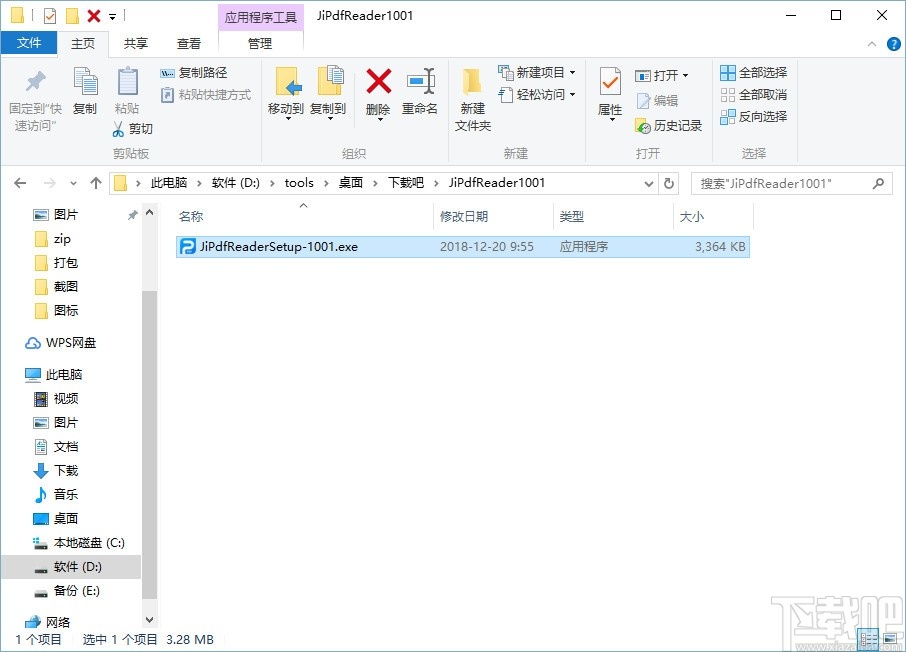This screenshot has width=906, height=652.
Task: Switch to the View (查看) tab
Action: point(188,43)
